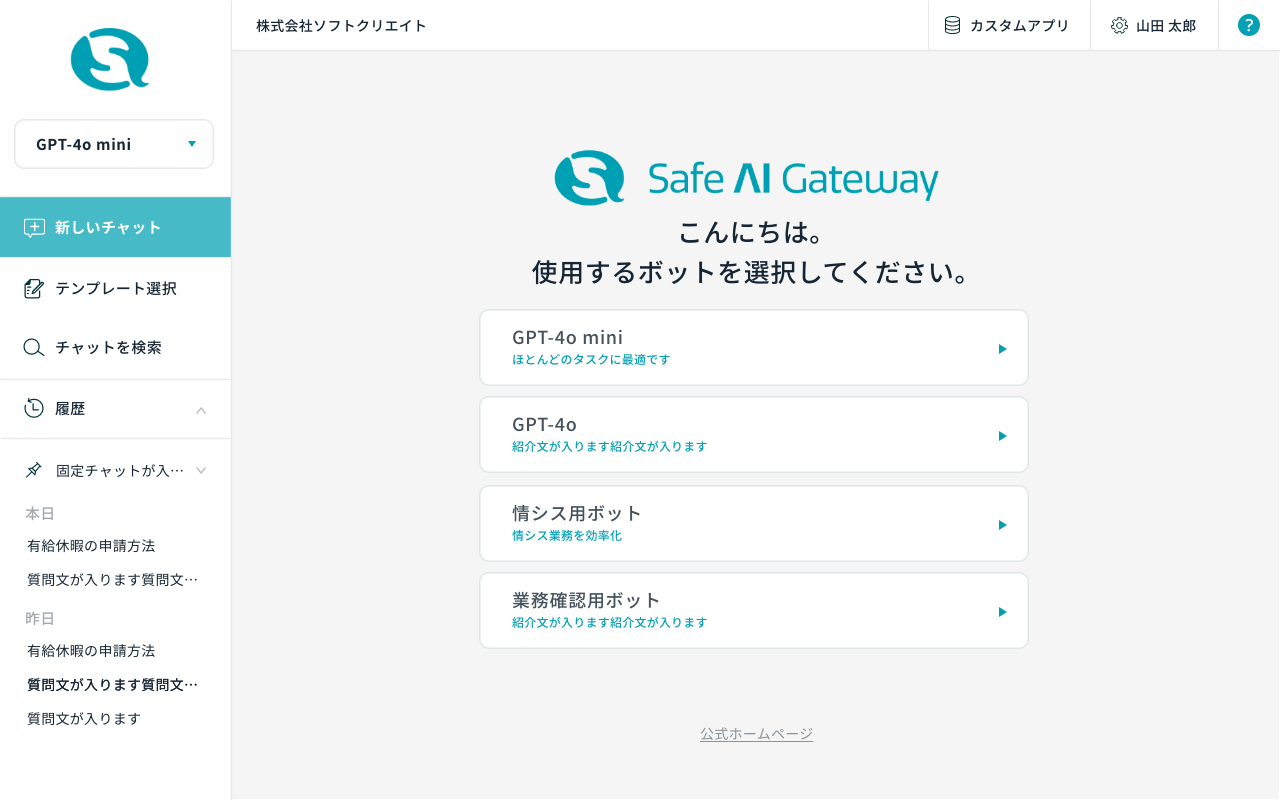Click the history clock icon
1280x800 pixels.
34,408
